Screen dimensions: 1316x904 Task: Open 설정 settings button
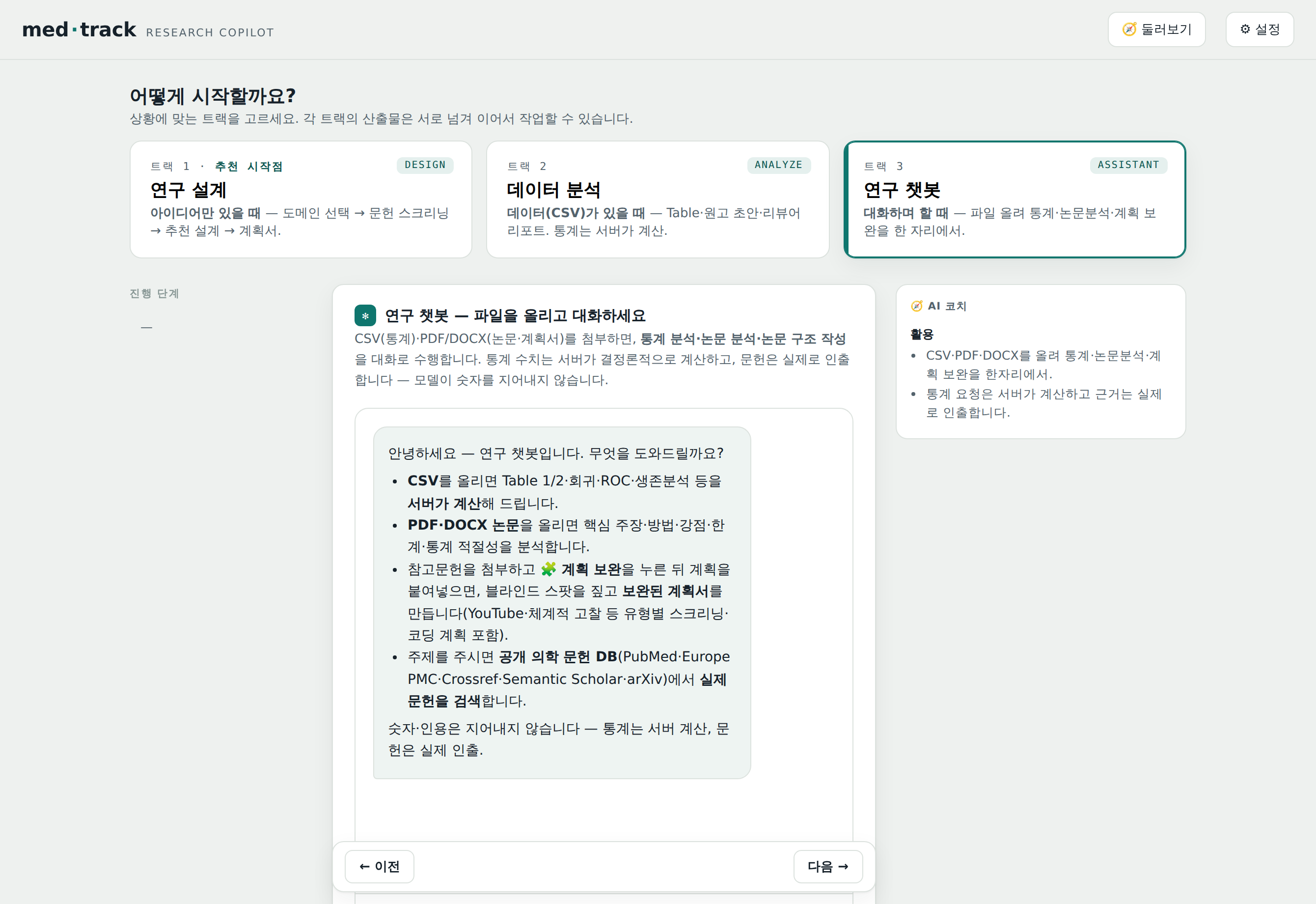click(1260, 29)
